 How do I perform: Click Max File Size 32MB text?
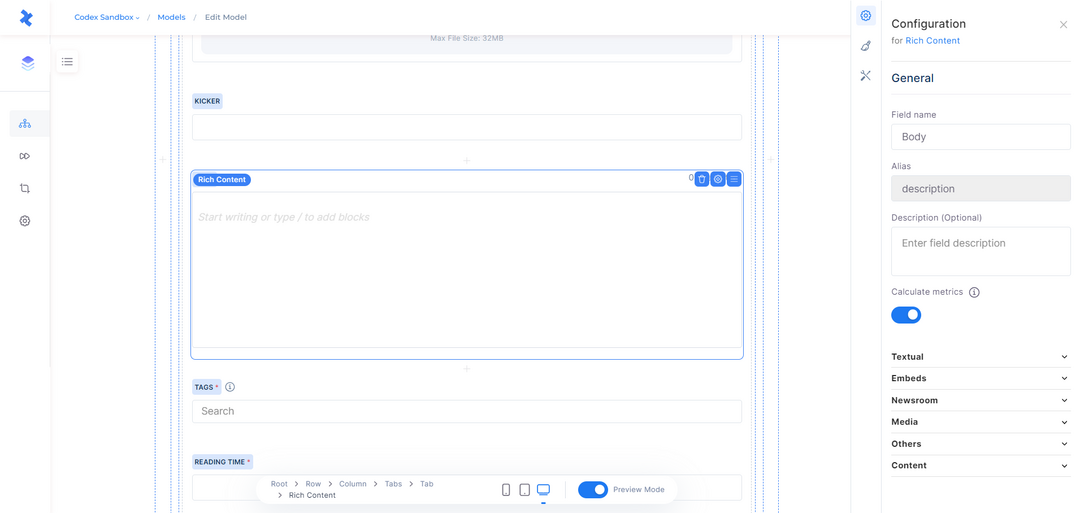click(466, 38)
